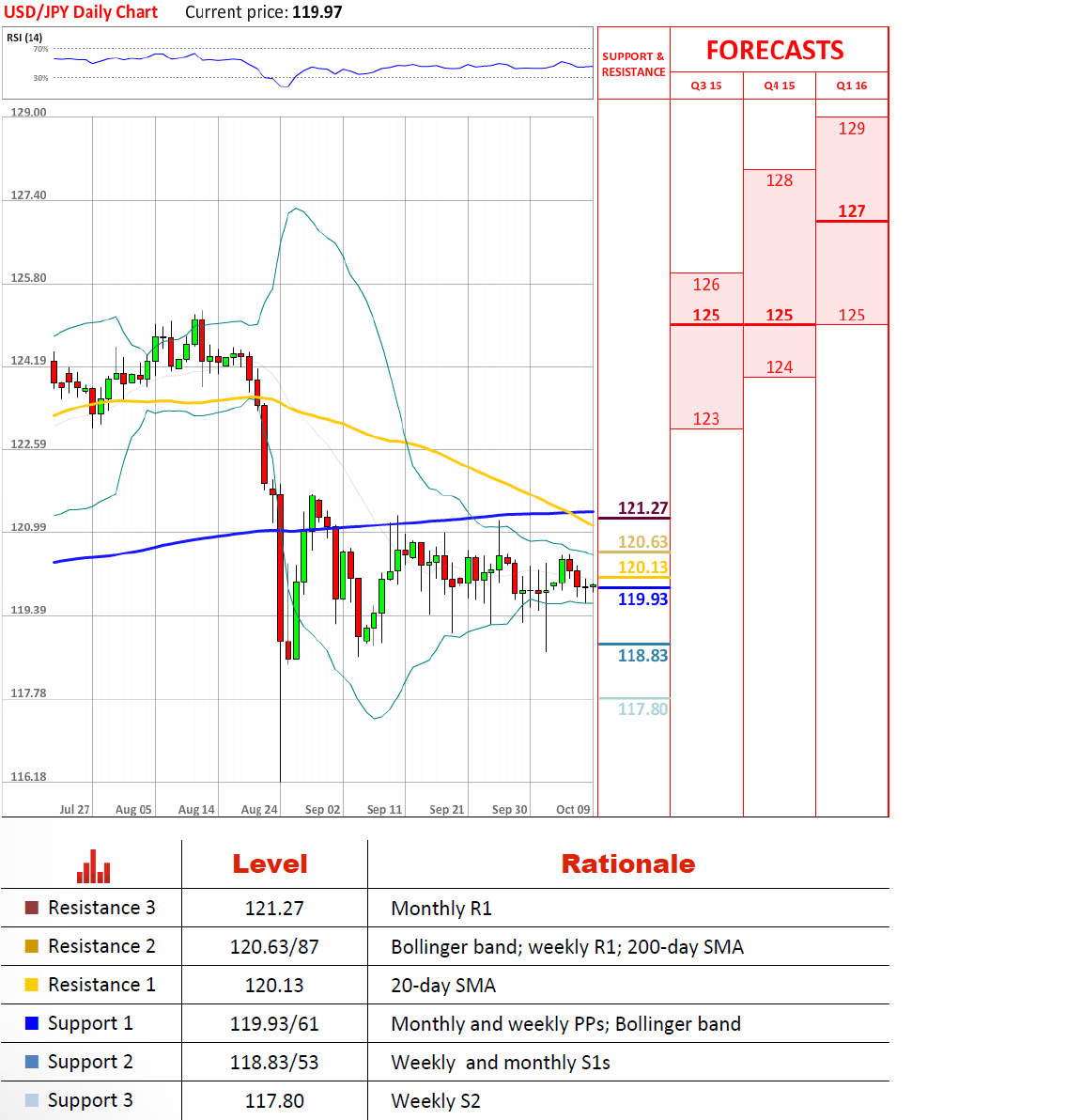Click the 'Weekly S2' rationale cell
The height and width of the screenshot is (1120, 1082).
[436, 1101]
